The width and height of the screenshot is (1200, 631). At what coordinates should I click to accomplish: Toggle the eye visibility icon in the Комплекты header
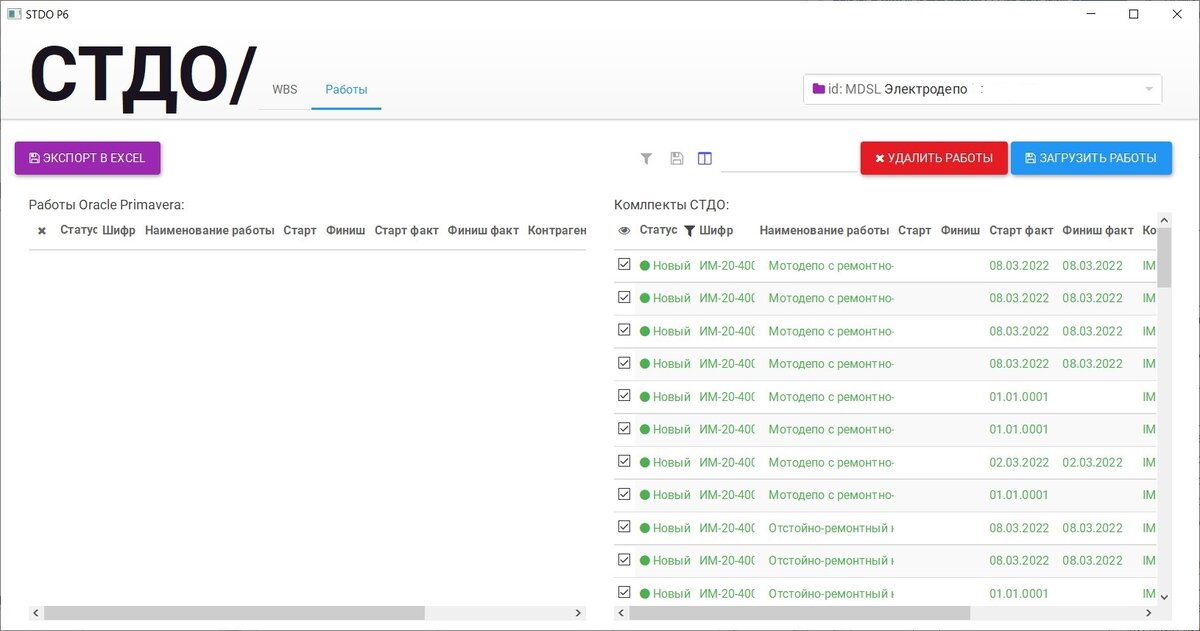coord(624,231)
